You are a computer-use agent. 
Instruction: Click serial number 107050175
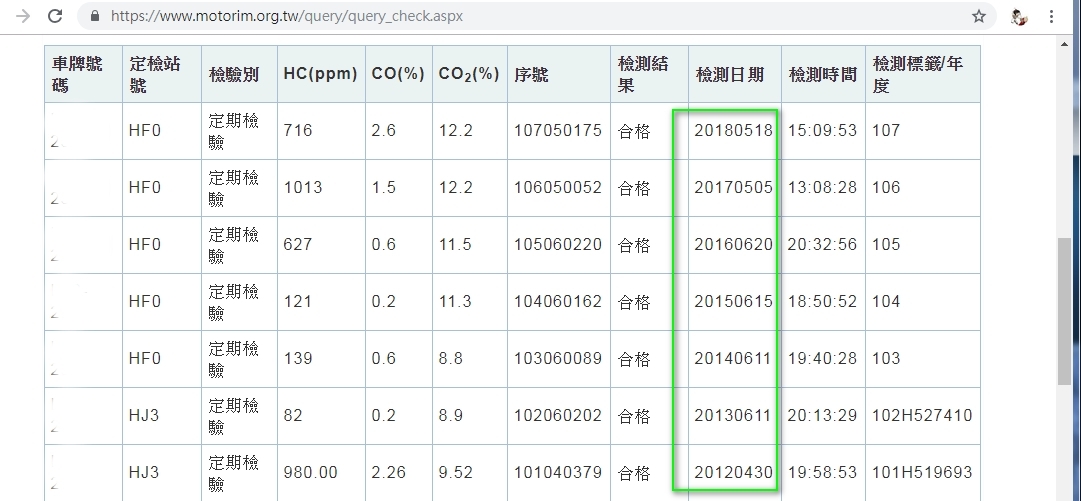[558, 130]
